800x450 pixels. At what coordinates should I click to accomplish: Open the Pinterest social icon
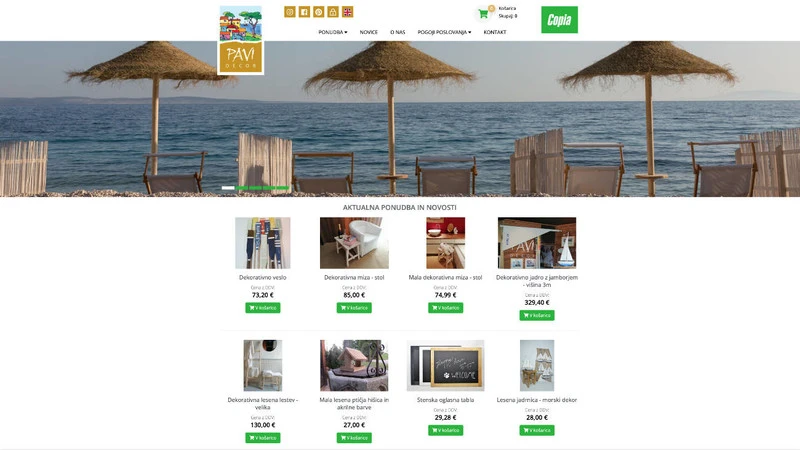point(318,12)
